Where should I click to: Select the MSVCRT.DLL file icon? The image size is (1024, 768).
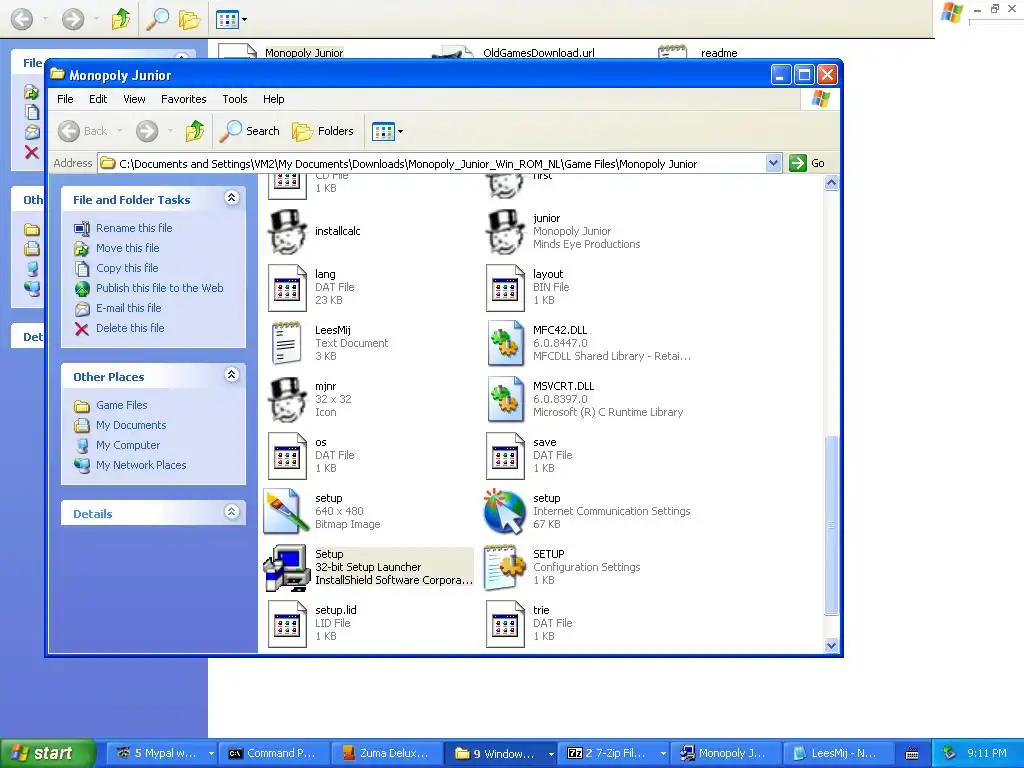505,399
